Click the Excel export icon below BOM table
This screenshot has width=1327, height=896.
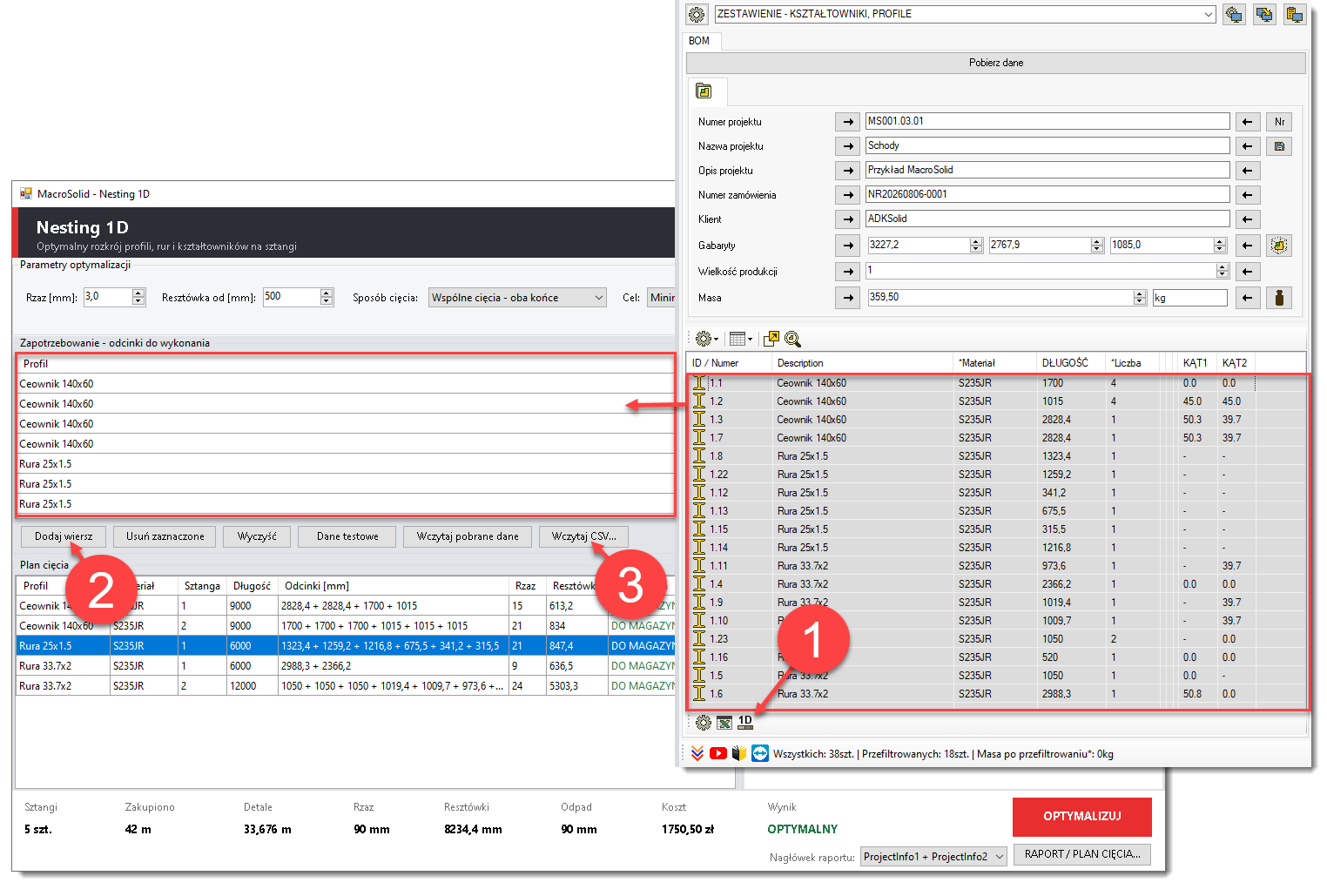(x=724, y=722)
